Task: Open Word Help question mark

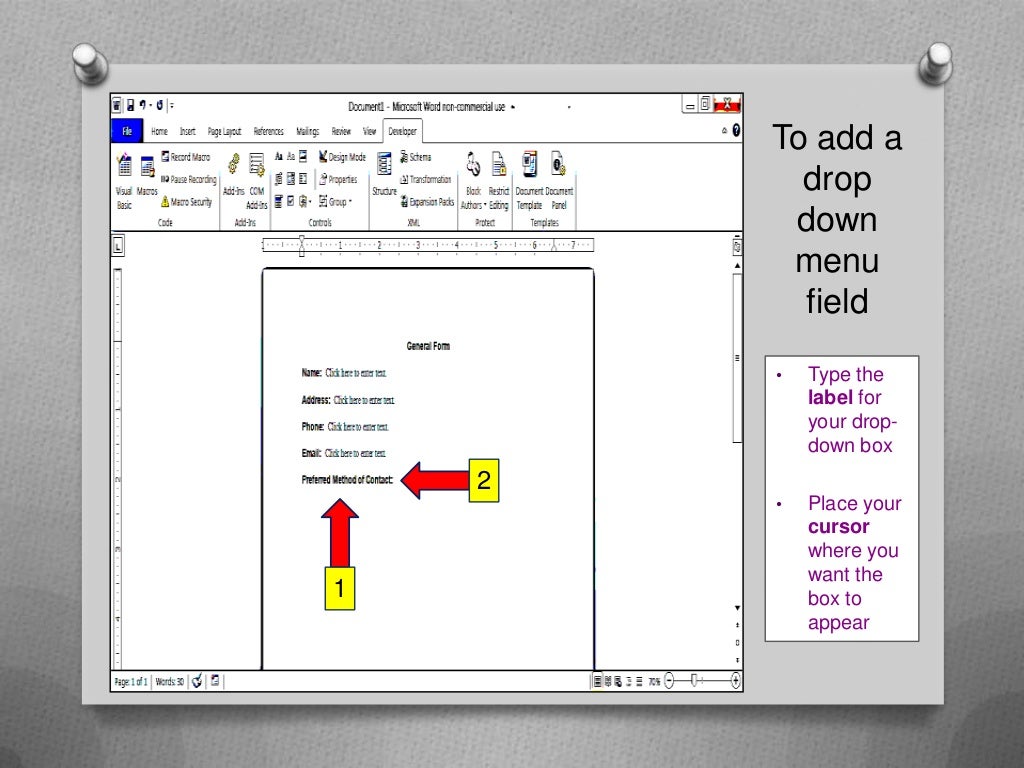Action: [736, 131]
